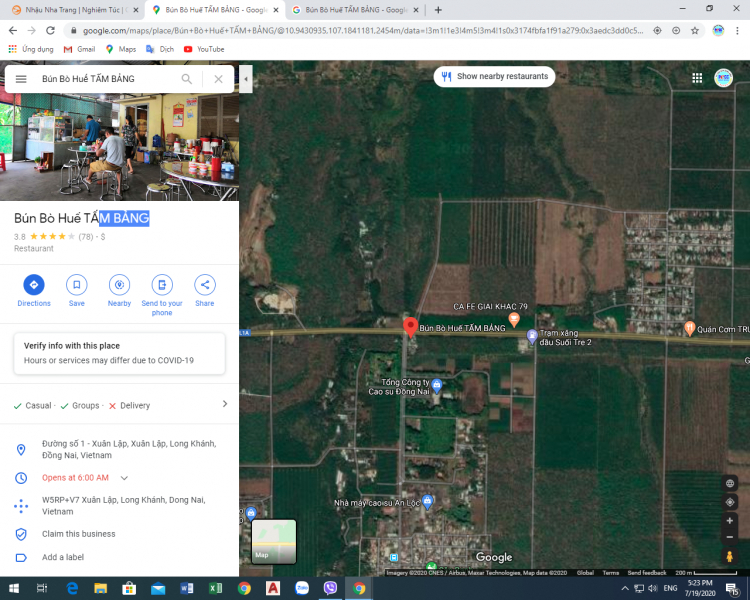
Task: Open the Google apps grid
Action: (697, 78)
